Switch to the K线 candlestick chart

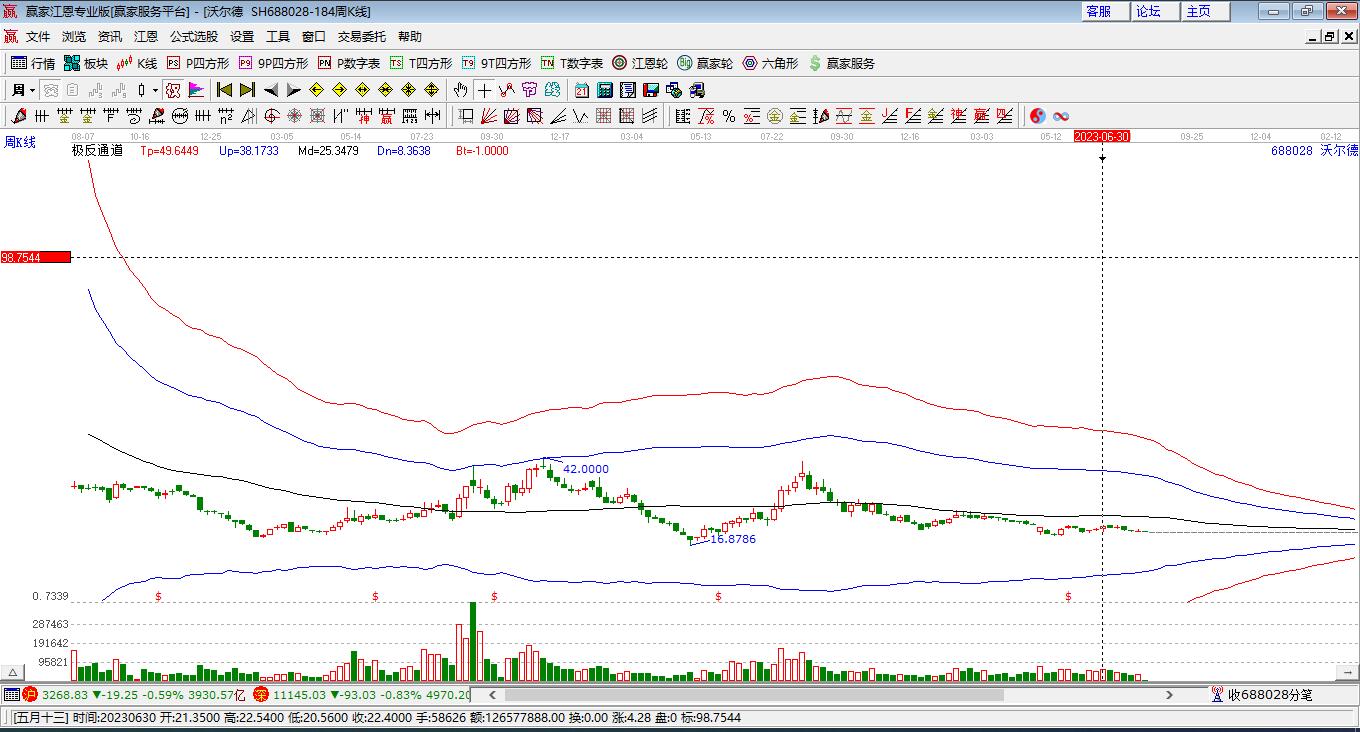pyautogui.click(x=137, y=63)
